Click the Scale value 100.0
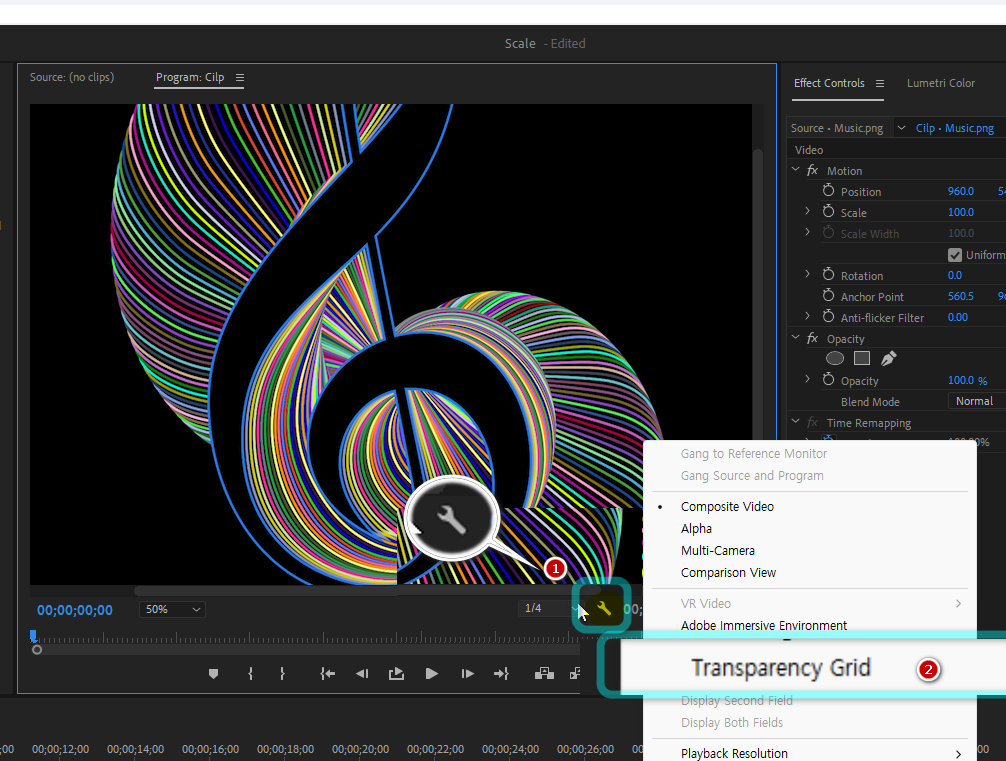Viewport: 1006px width, 761px height. [x=960, y=212]
